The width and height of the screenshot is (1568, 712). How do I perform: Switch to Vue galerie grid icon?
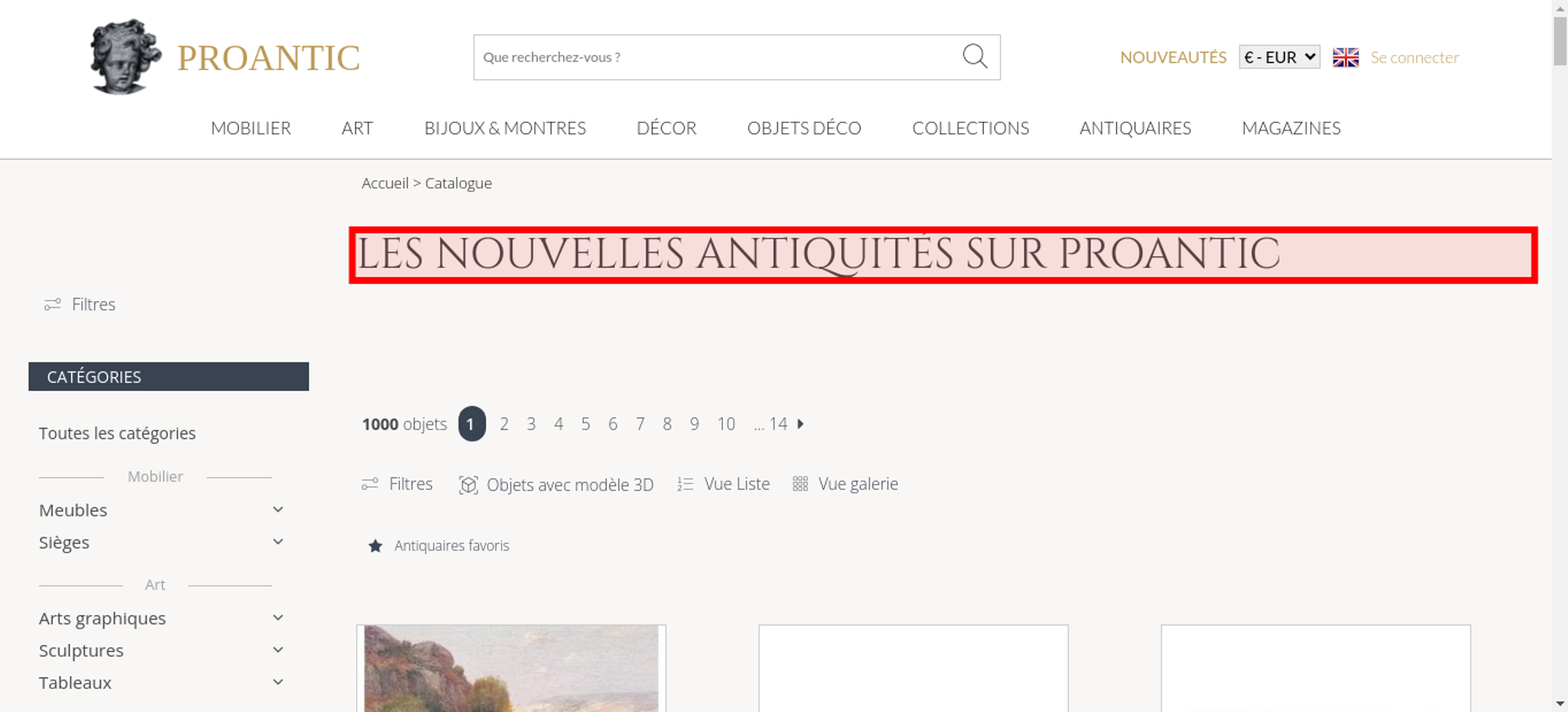[800, 484]
